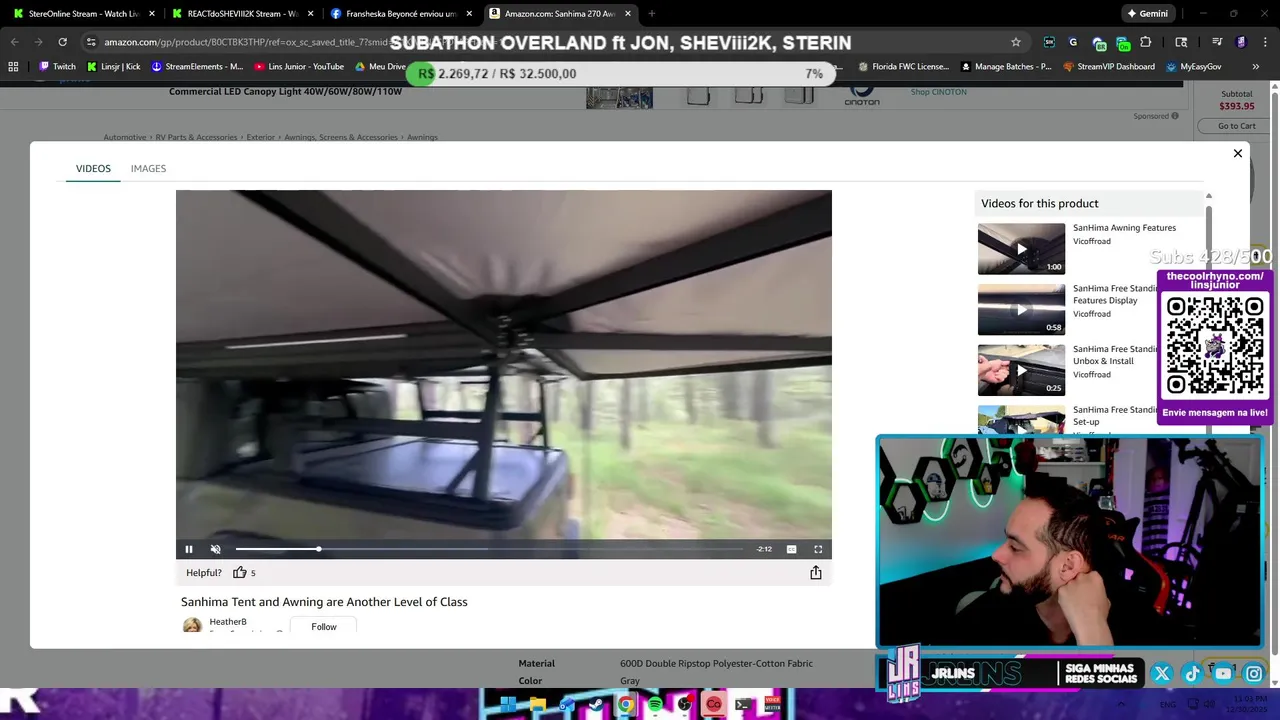Screen dimensions: 1280x720
Task: Reload the Amazon page
Action: tap(62, 42)
